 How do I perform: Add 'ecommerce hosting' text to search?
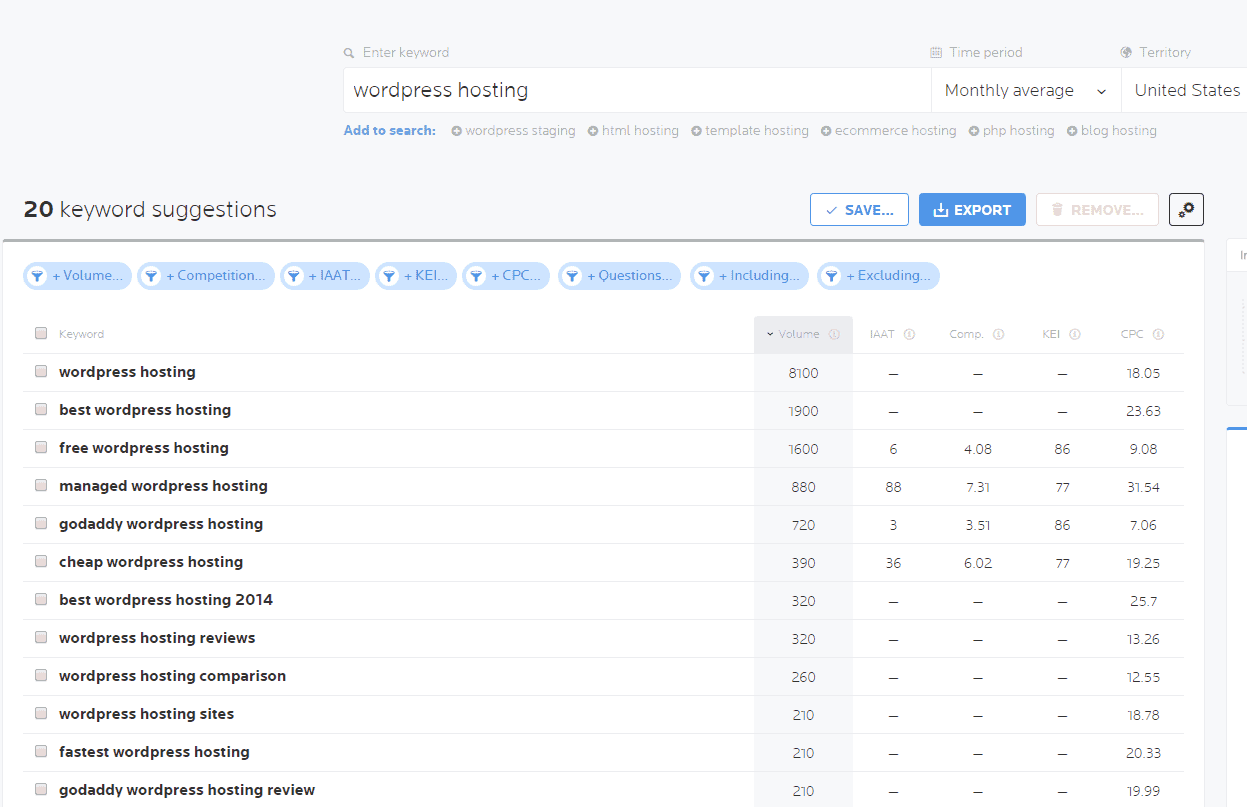pyautogui.click(x=895, y=131)
